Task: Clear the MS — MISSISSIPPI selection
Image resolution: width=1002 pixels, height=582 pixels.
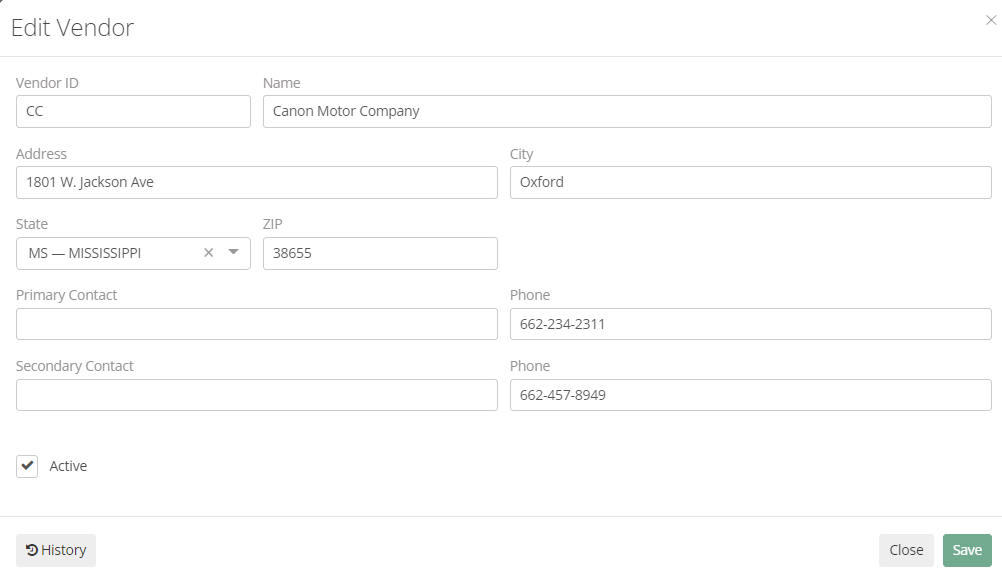Action: point(208,253)
